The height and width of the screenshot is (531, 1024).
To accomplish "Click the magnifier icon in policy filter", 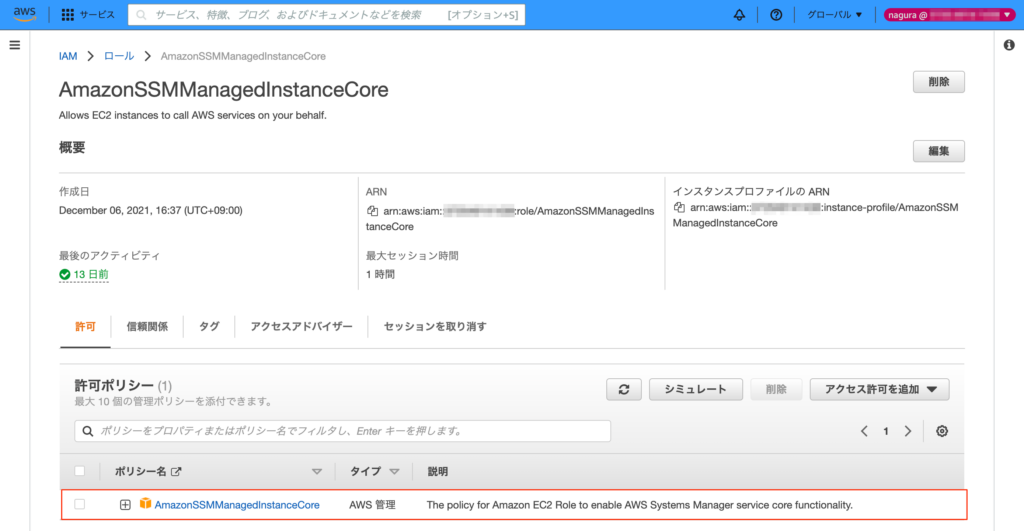I will (88, 431).
